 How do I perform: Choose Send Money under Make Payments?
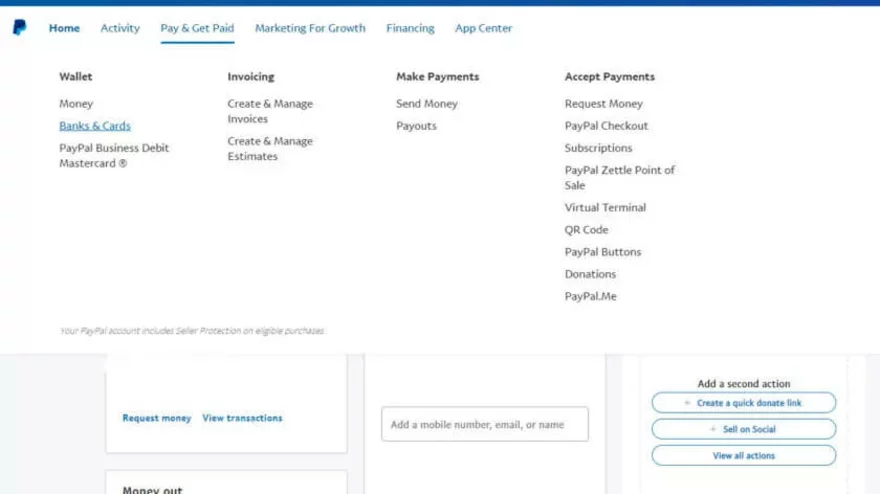point(427,104)
